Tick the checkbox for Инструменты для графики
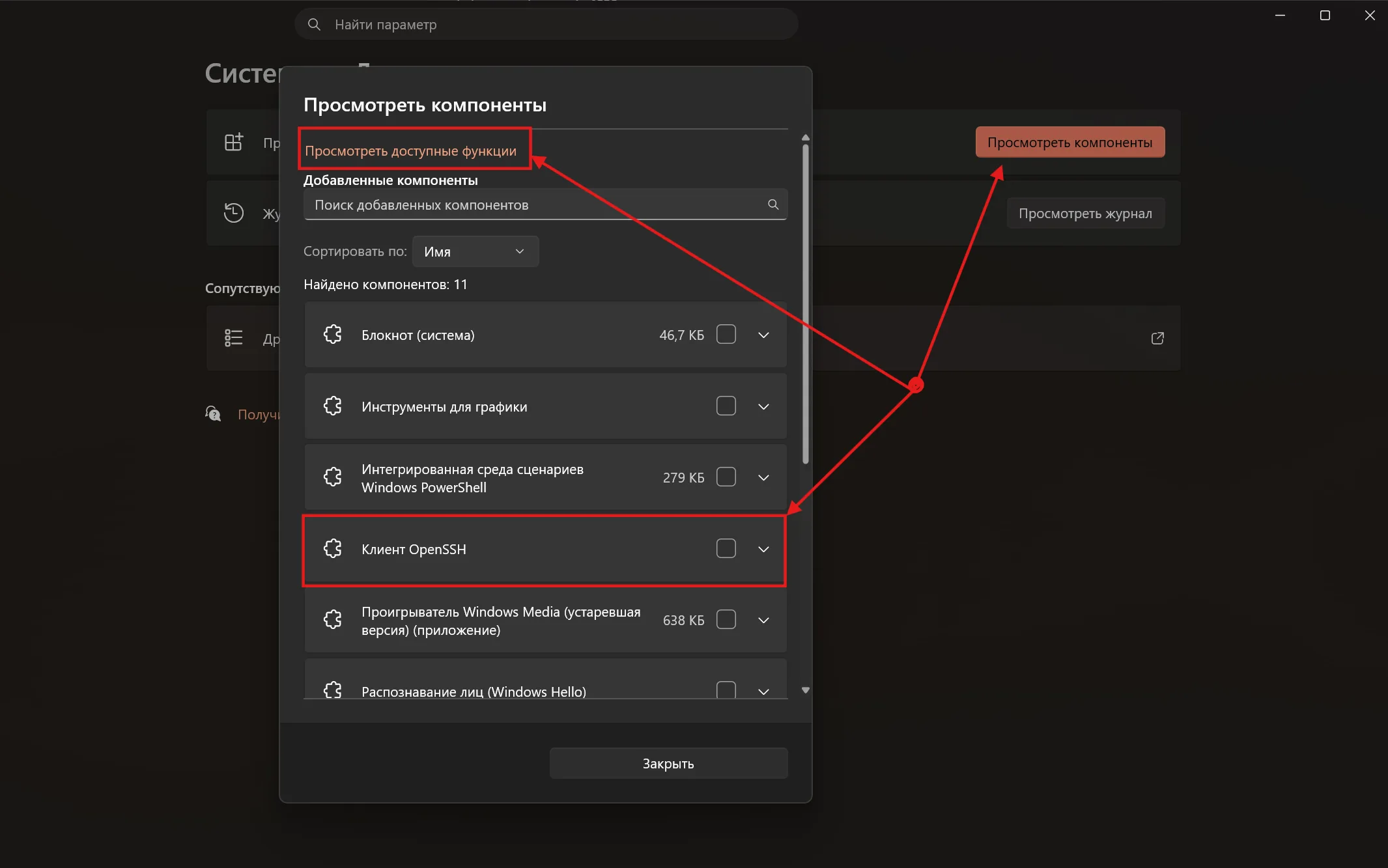 726,406
